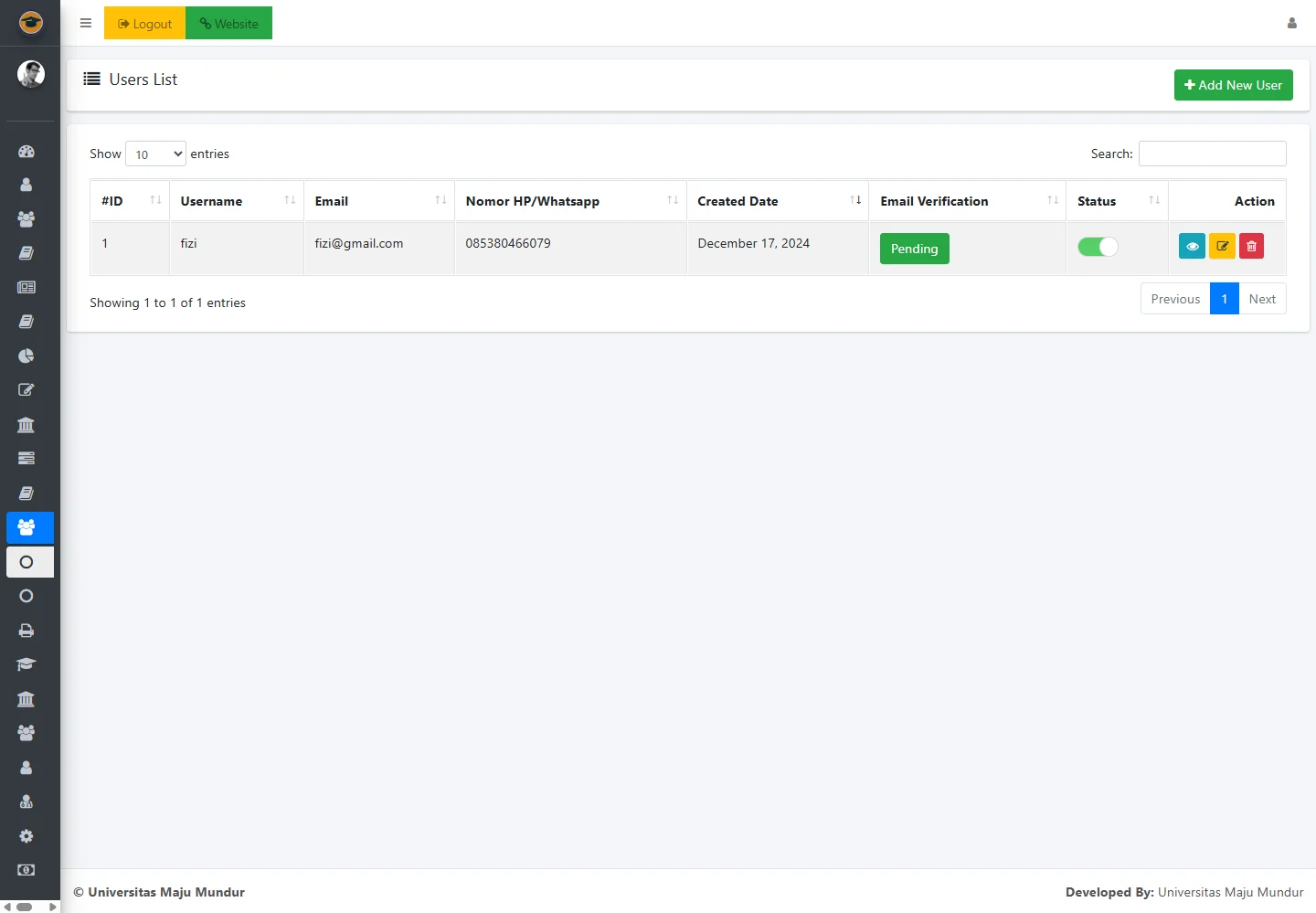
Task: Click the settings gear sidebar icon
Action: (27, 836)
